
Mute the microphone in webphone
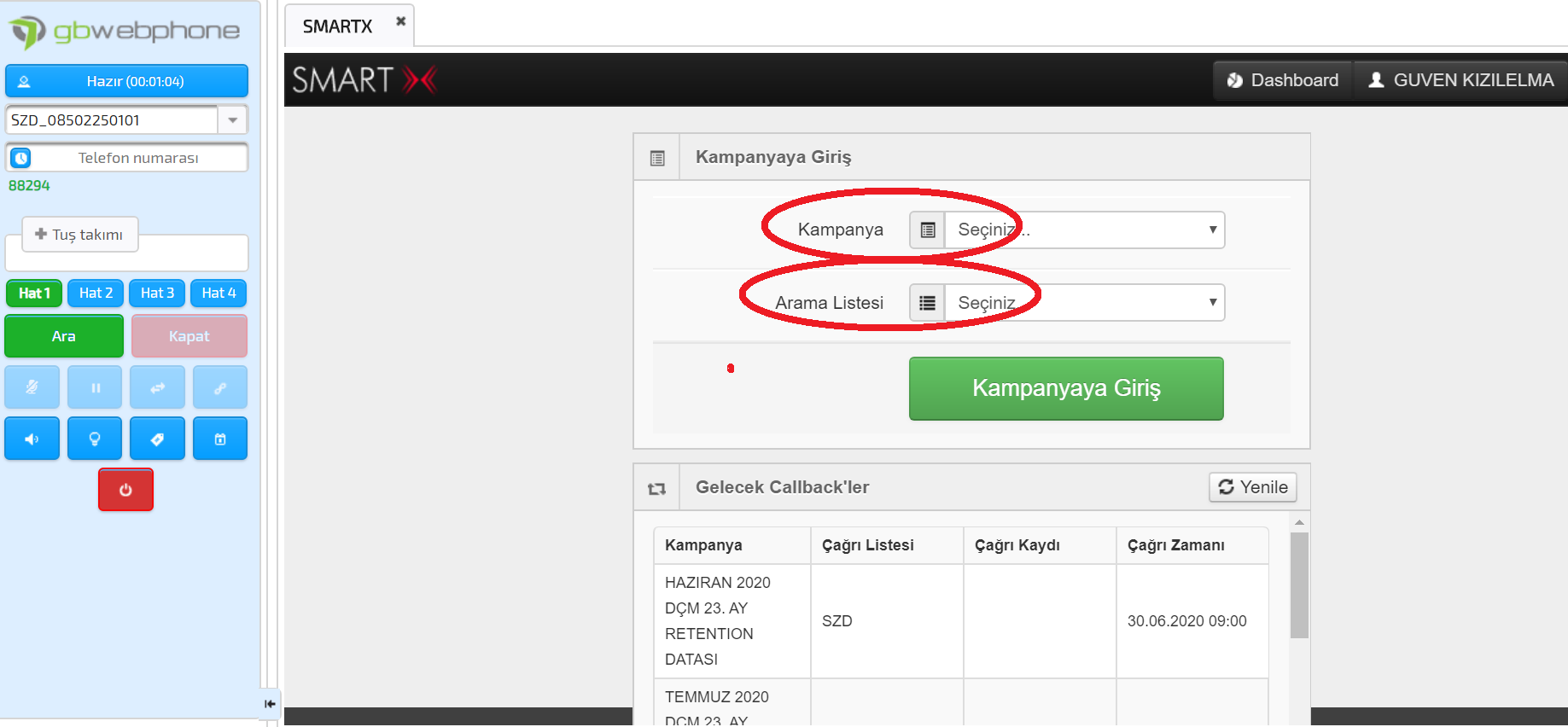(32, 387)
